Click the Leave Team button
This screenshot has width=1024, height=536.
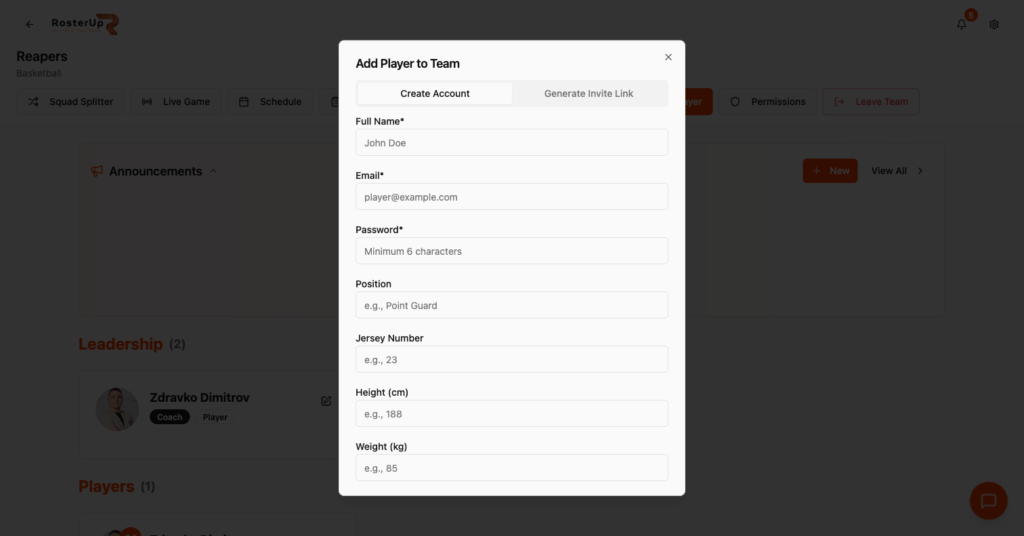click(871, 102)
